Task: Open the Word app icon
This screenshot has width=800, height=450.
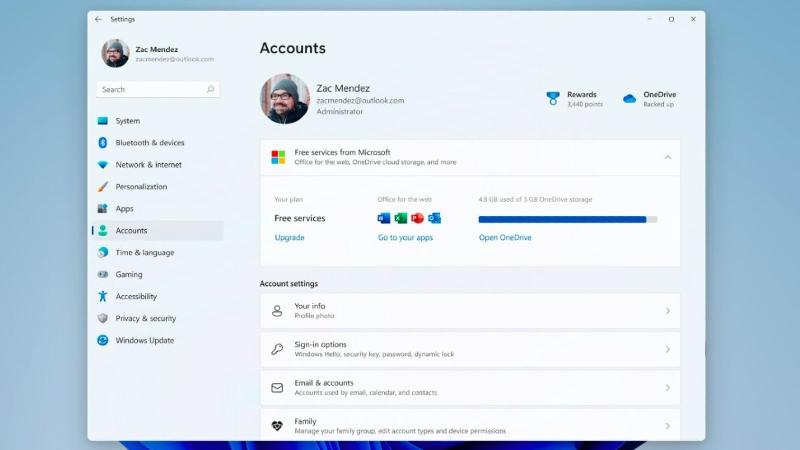Action: click(x=384, y=218)
